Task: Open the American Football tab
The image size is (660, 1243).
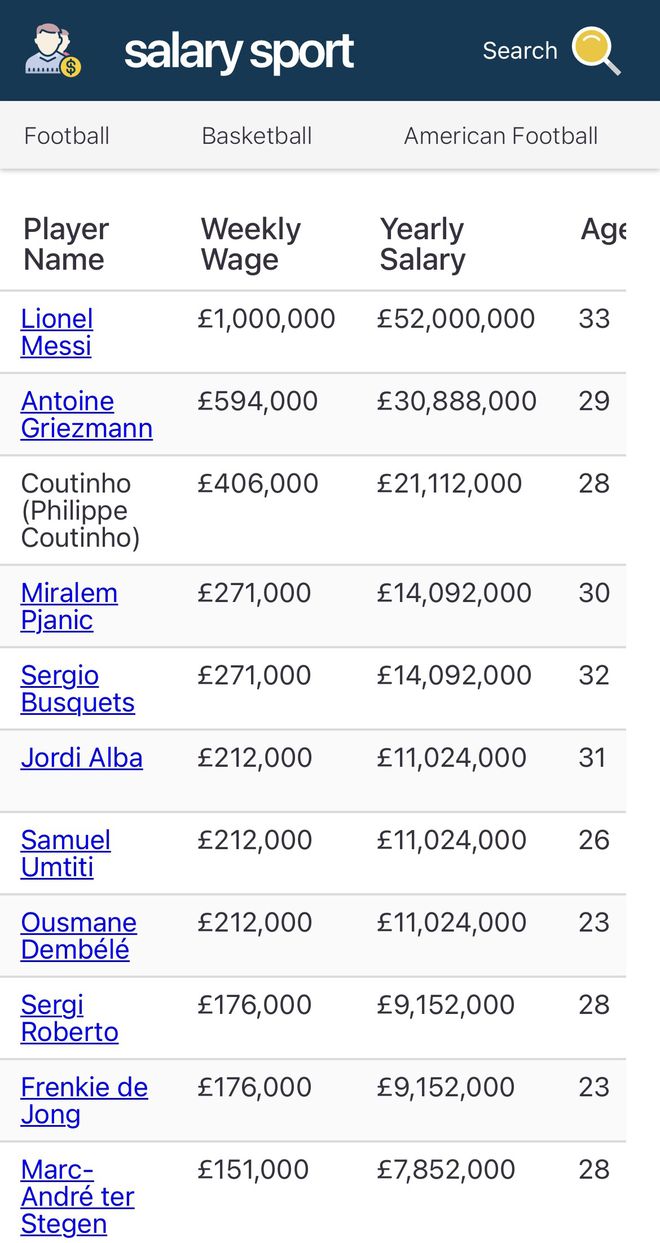Action: pyautogui.click(x=501, y=136)
